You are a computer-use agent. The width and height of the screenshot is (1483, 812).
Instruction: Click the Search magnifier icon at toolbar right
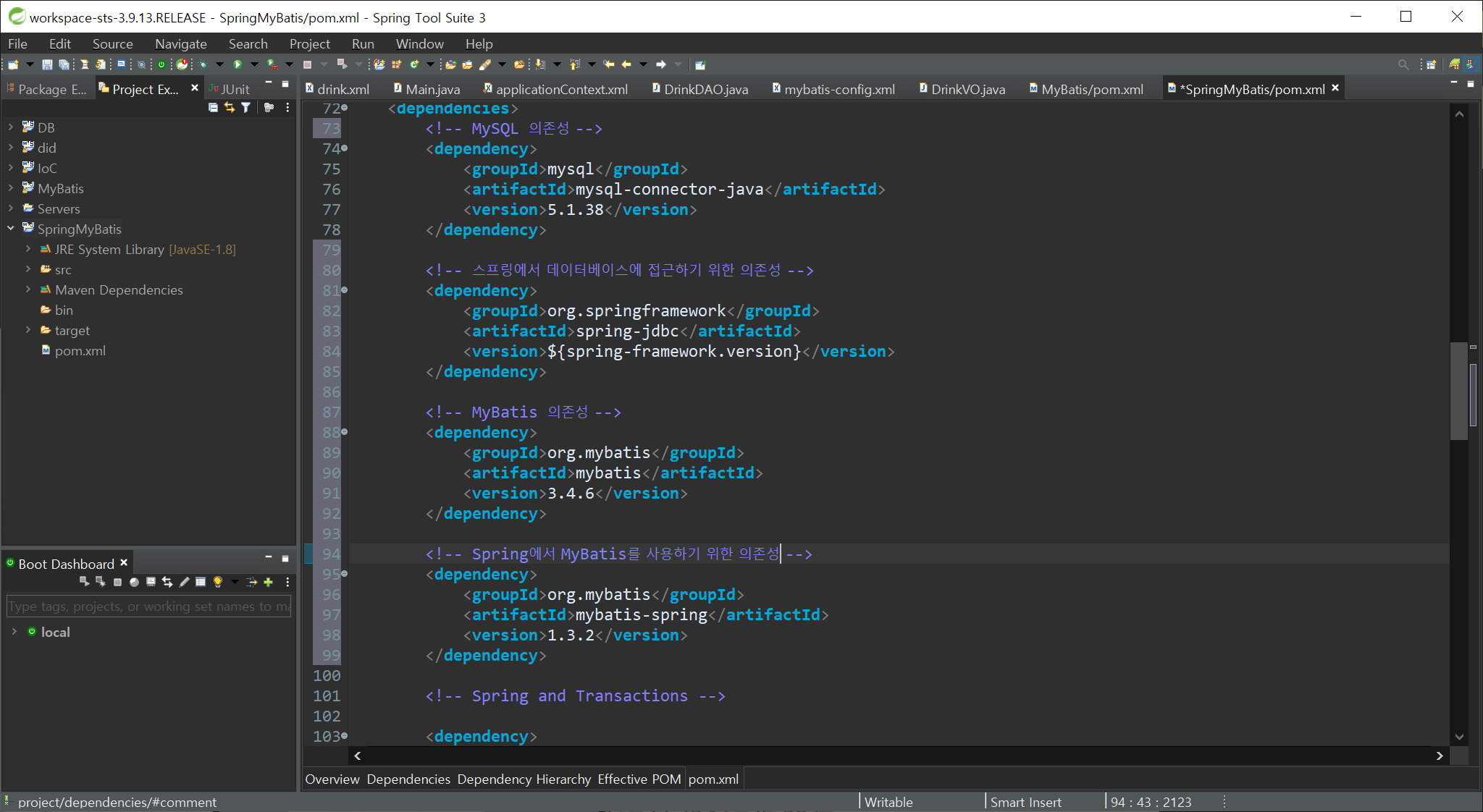(1403, 64)
